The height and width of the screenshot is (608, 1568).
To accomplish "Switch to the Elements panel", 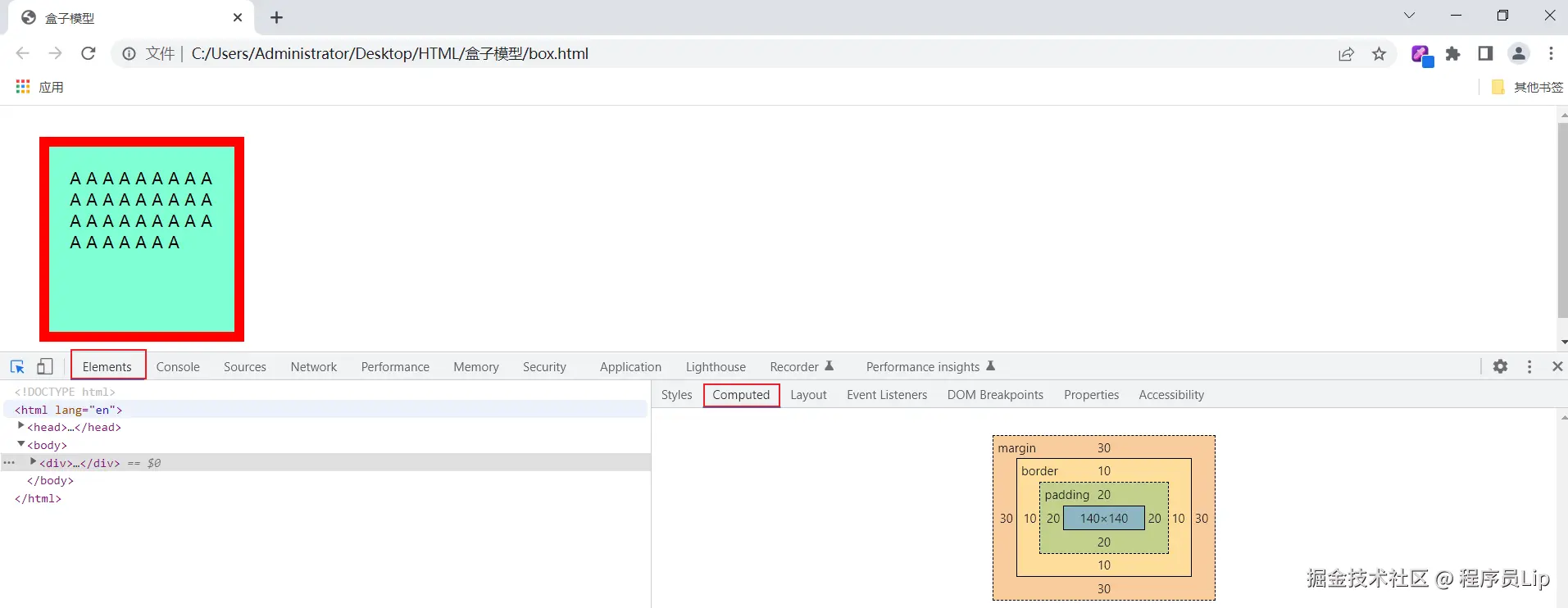I will (107, 366).
